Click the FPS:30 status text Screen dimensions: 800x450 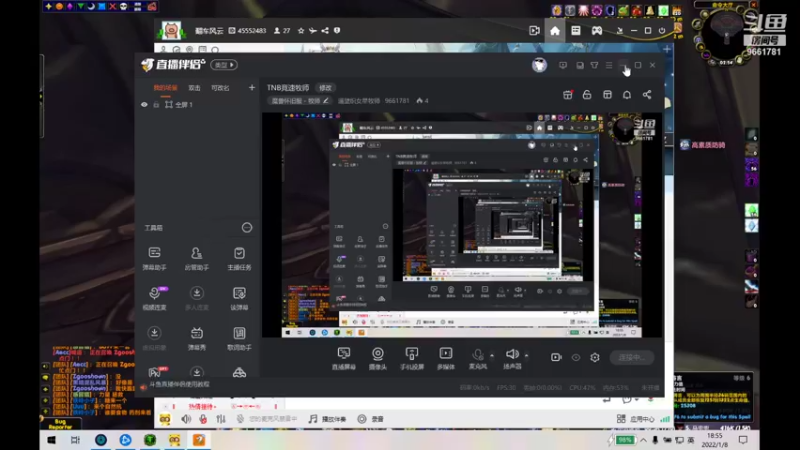click(x=506, y=388)
